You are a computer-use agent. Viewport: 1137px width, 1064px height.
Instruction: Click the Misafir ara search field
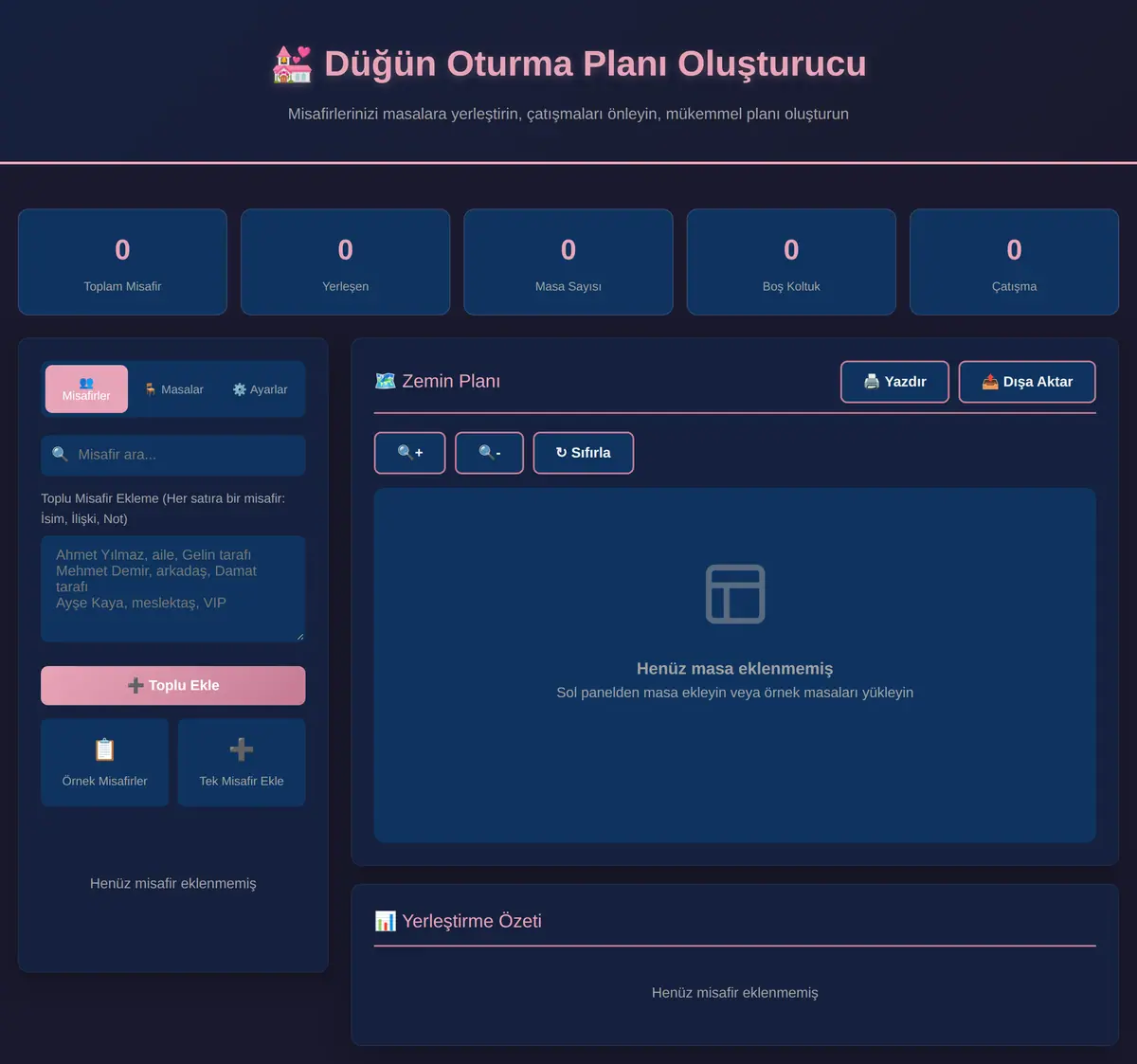pos(173,455)
